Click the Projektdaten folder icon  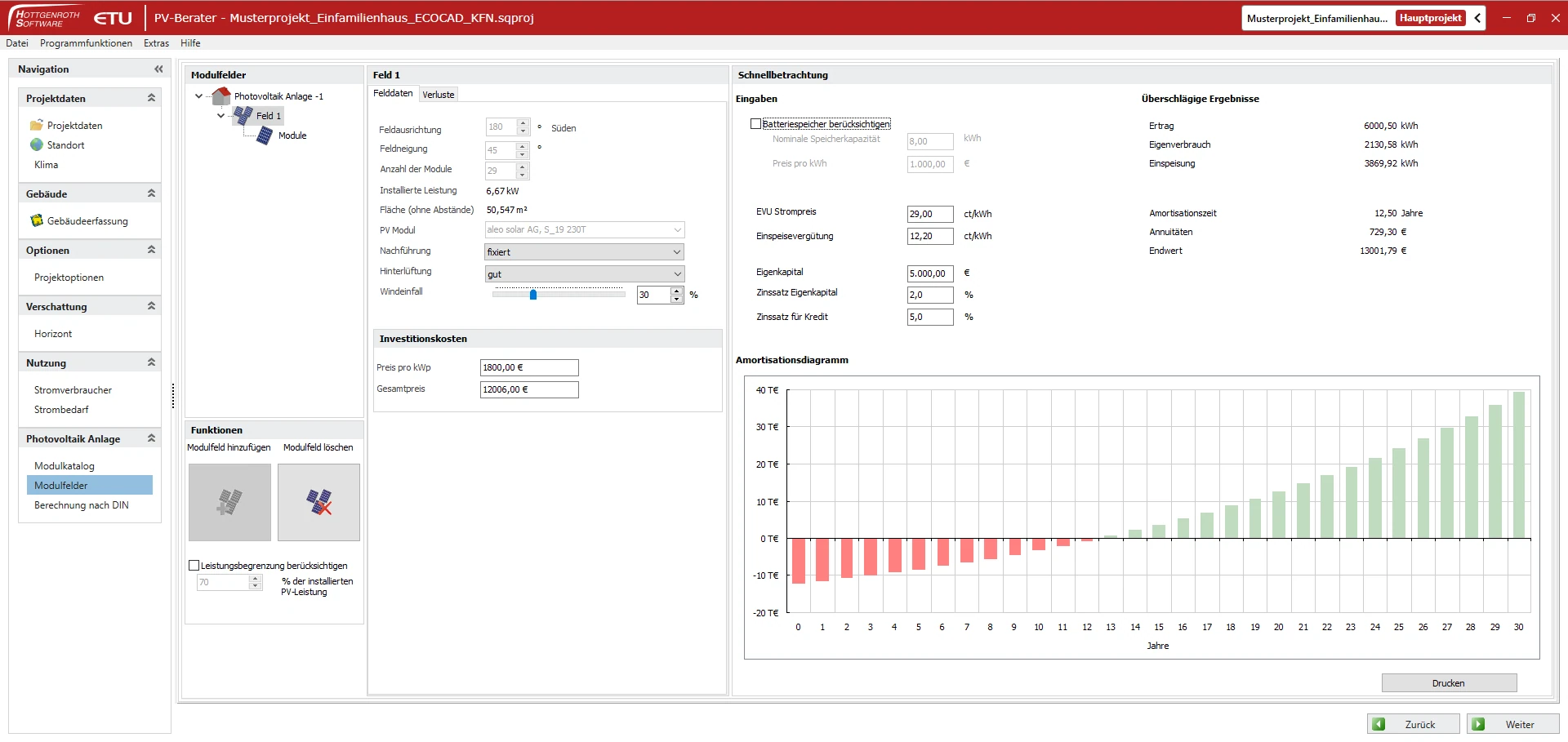[x=36, y=125]
